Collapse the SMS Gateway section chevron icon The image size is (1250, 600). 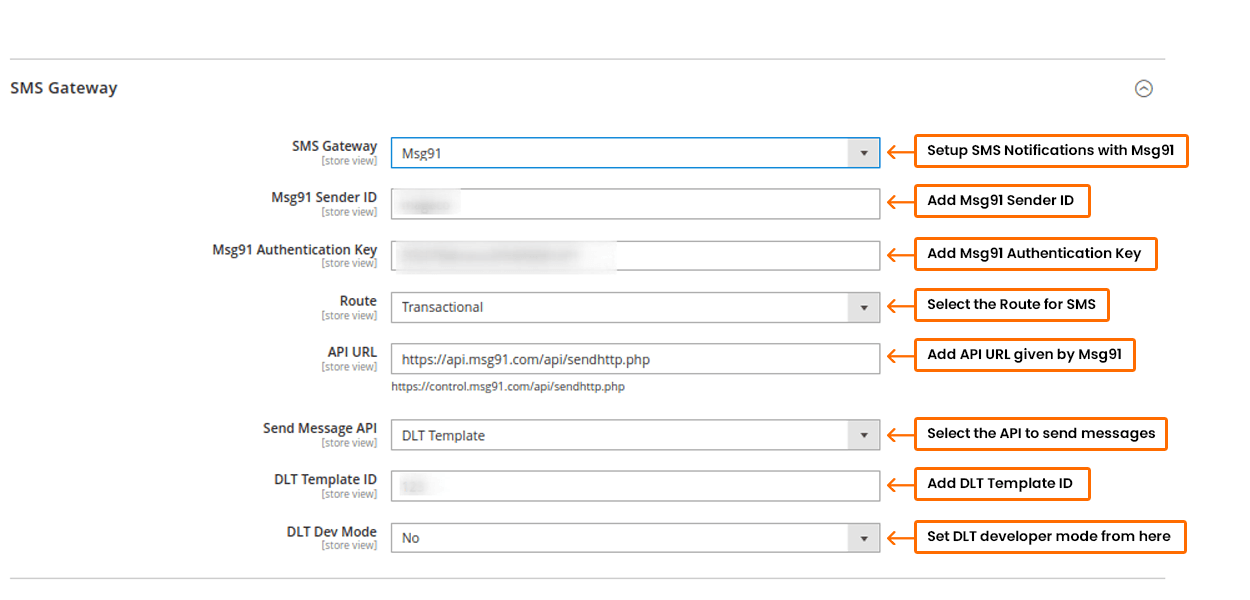coord(1143,89)
